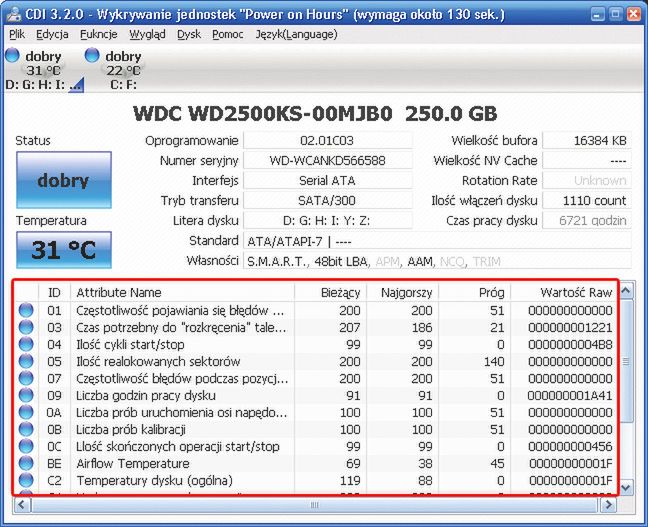Screen dimensions: 648x527
Task: Click the Rotation Rate Unknown field
Action: (x=587, y=181)
